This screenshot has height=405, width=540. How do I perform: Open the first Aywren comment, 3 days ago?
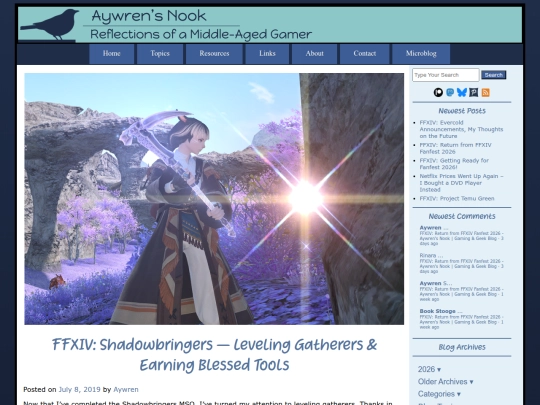coord(461,236)
